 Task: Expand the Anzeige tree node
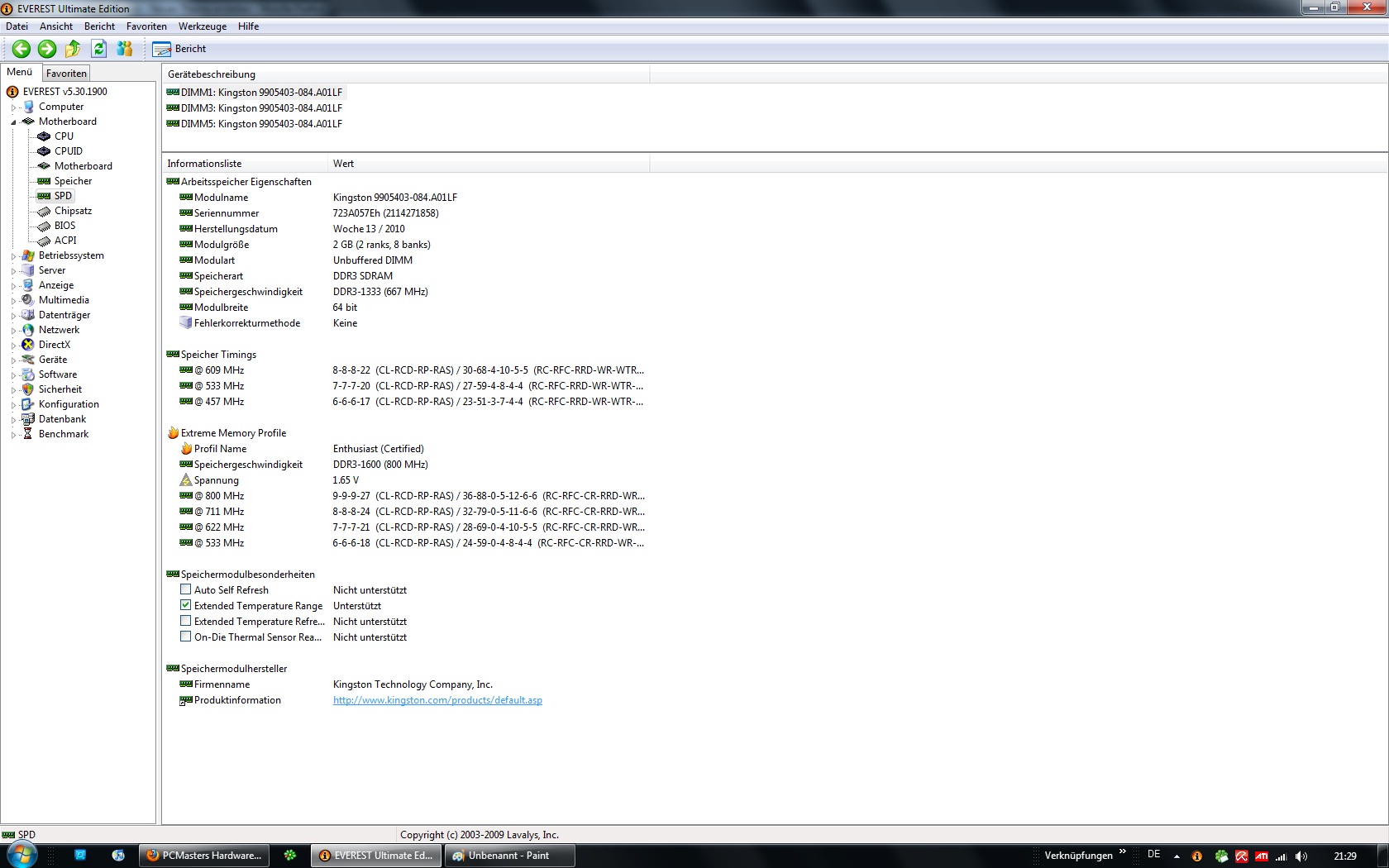(x=13, y=286)
